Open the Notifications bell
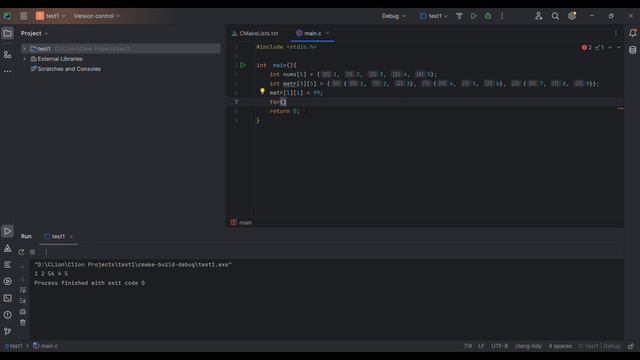This screenshot has height=360, width=640. [x=633, y=33]
